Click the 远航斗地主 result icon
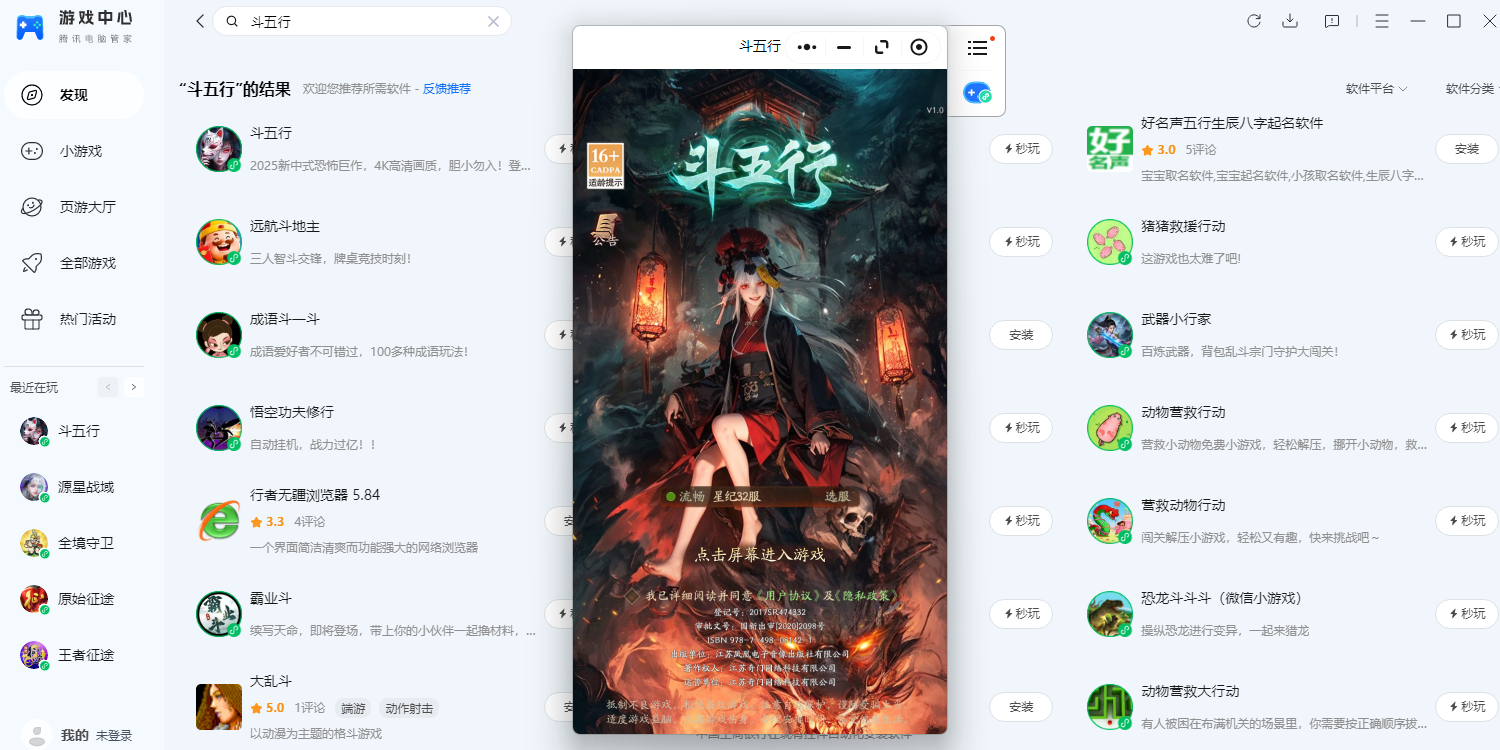Image resolution: width=1500 pixels, height=750 pixels. click(x=219, y=242)
